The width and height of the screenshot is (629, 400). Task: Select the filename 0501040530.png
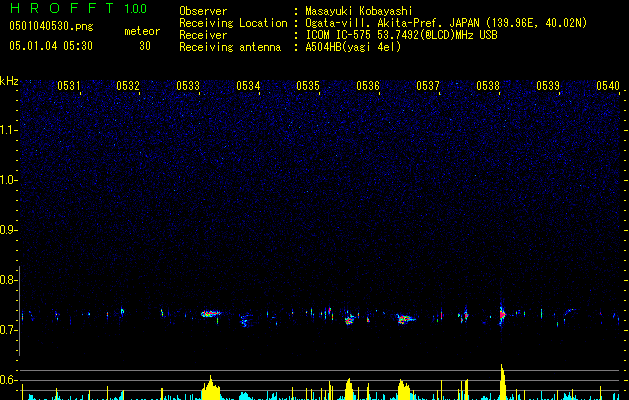51,27
